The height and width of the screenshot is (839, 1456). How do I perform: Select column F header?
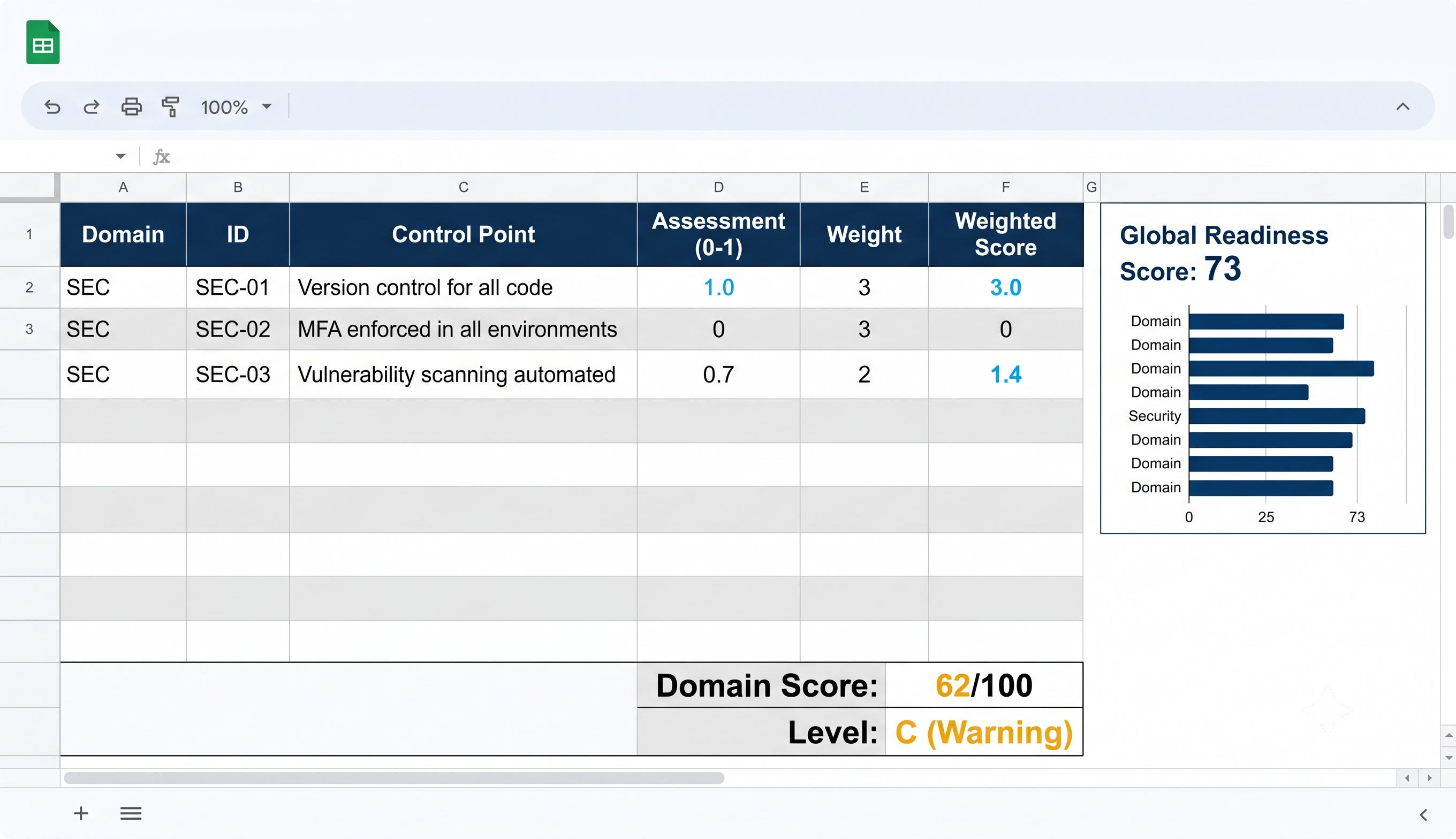click(1005, 187)
